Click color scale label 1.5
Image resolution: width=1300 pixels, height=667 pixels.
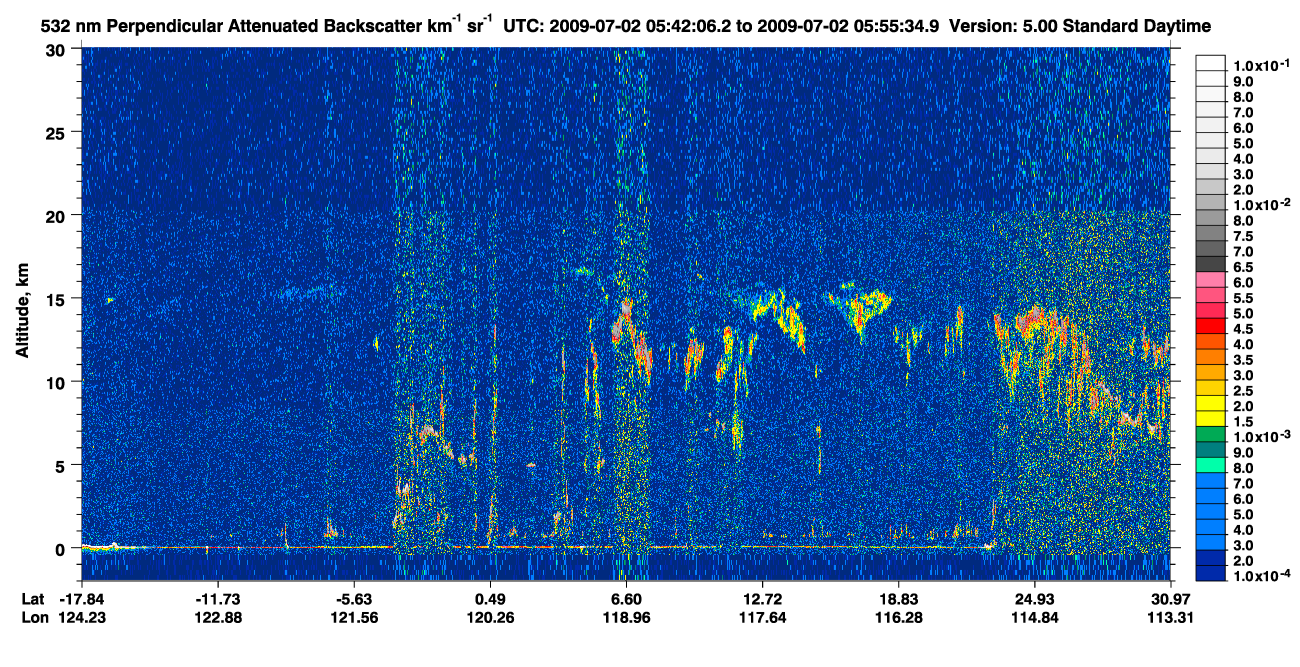tap(1244, 422)
